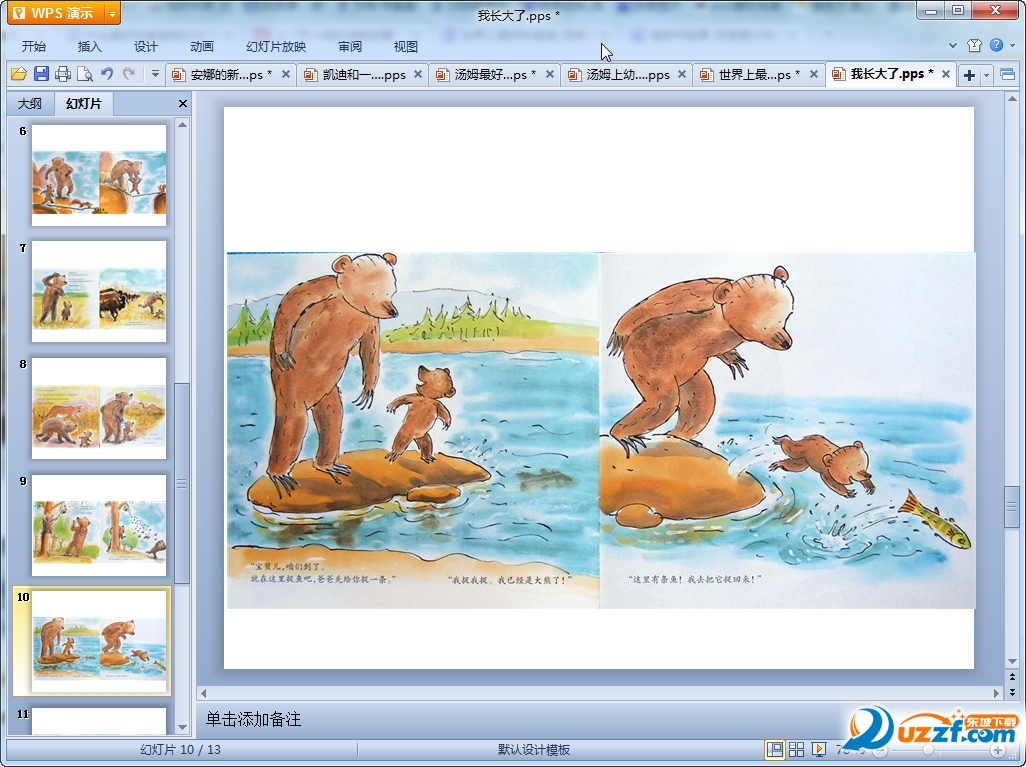Screen dimensions: 1026x767
Task: Select slide 7 thumbnail
Action: [x=99, y=292]
